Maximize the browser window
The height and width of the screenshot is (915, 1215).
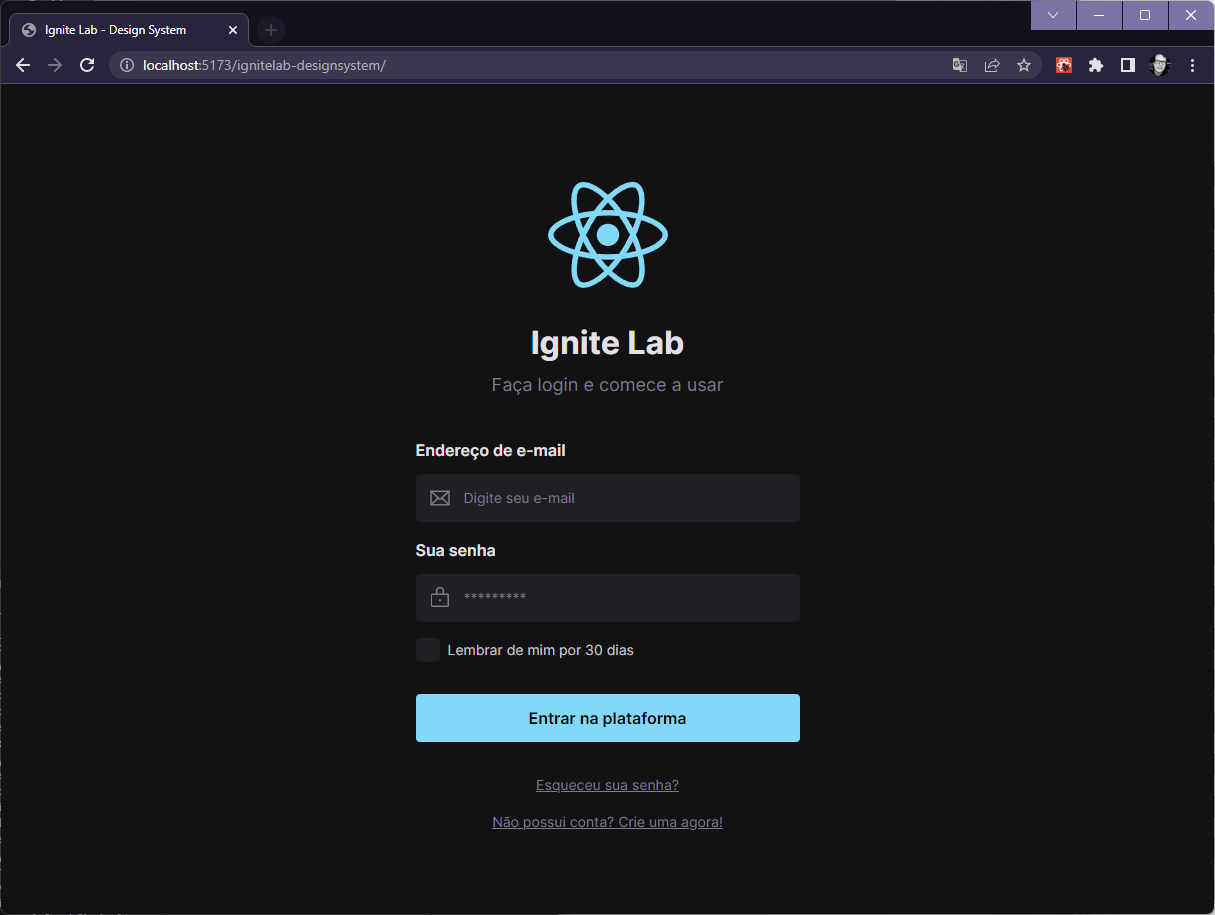coord(1145,15)
